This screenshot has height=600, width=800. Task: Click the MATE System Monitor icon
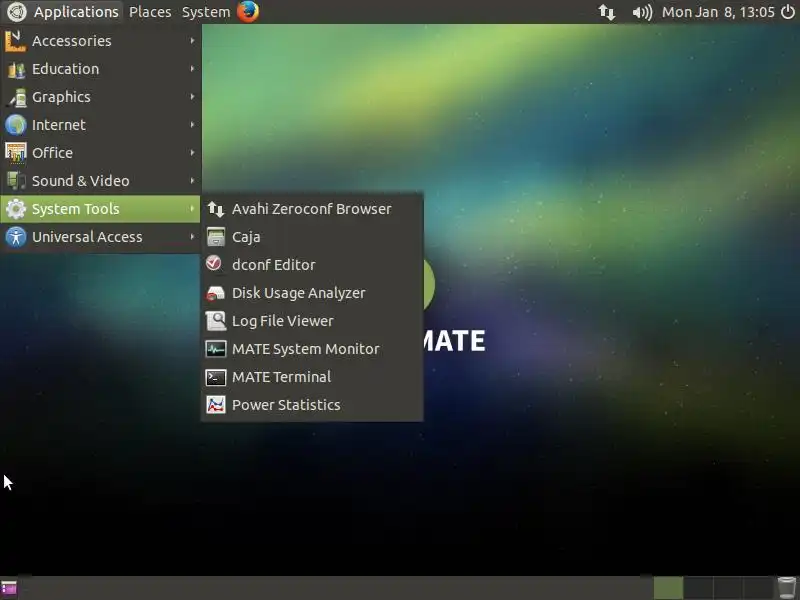click(x=216, y=349)
